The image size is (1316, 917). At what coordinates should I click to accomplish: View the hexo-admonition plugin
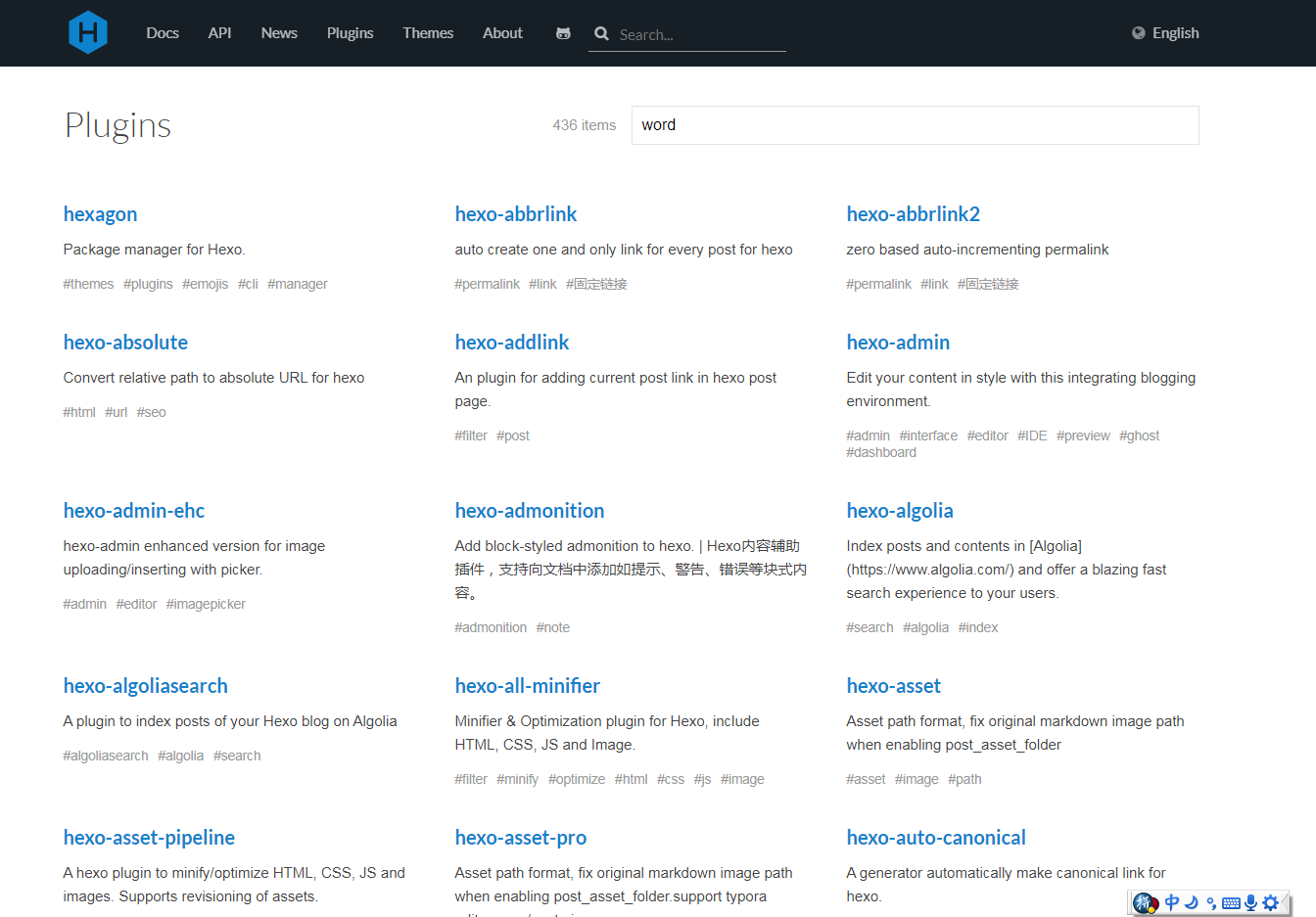(x=530, y=511)
